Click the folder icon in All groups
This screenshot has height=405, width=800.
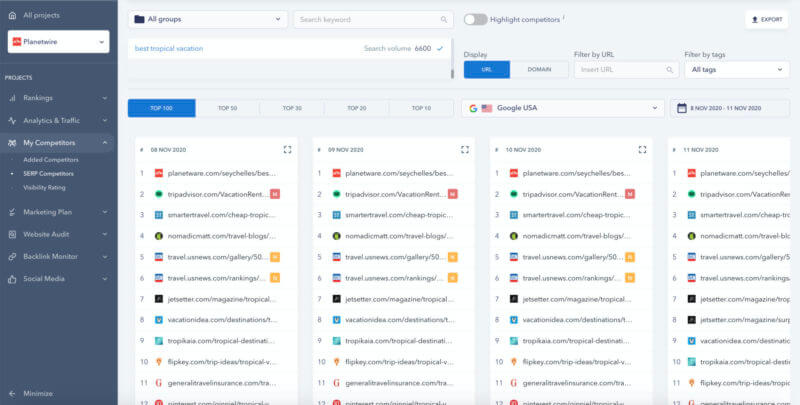click(139, 19)
